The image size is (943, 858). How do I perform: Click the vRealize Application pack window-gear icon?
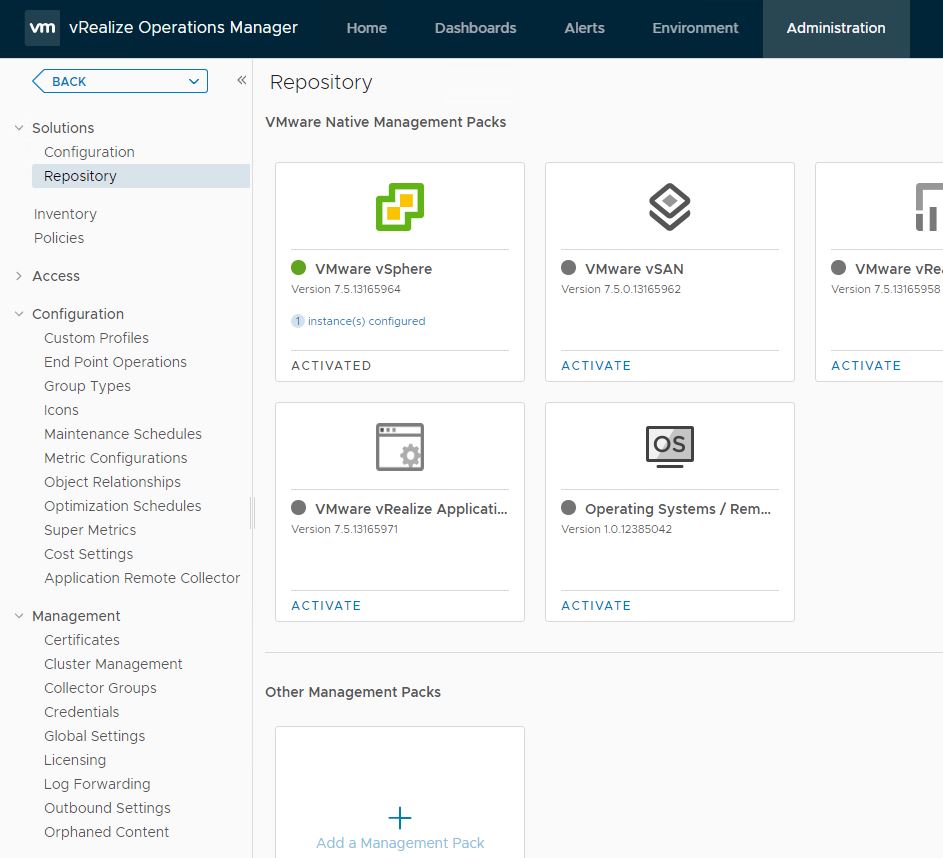[400, 447]
